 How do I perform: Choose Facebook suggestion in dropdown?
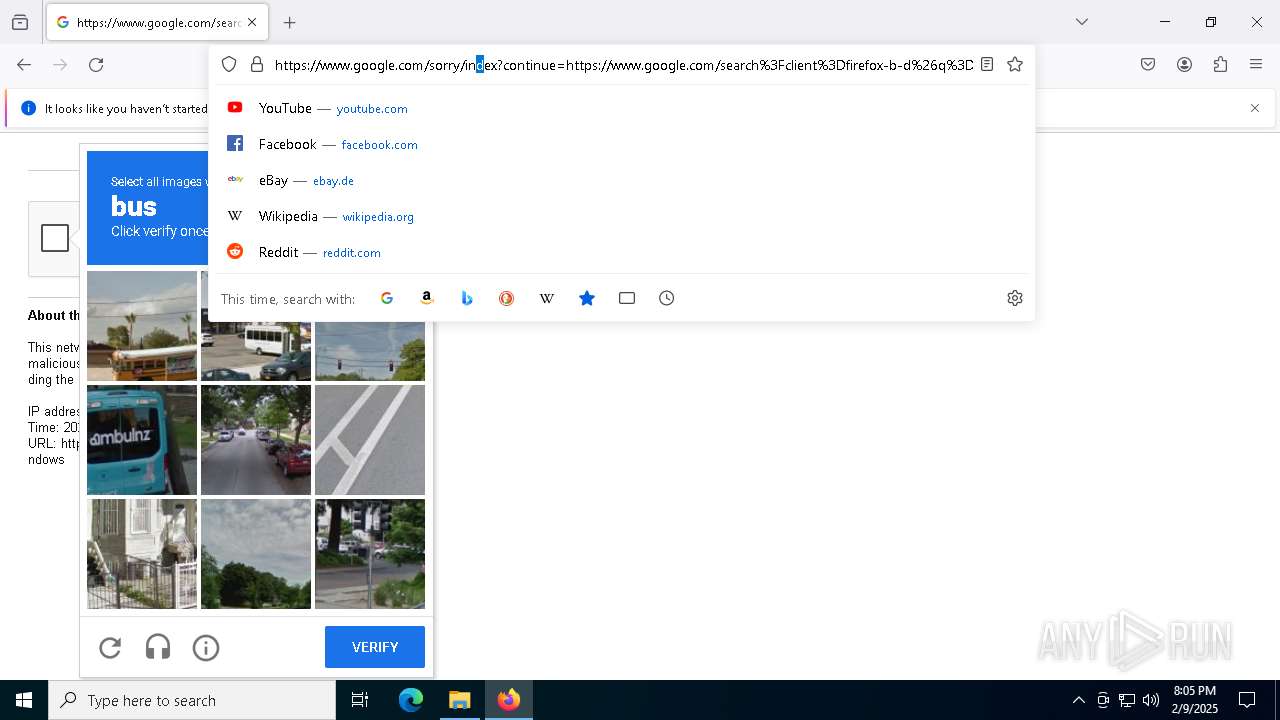[x=621, y=144]
